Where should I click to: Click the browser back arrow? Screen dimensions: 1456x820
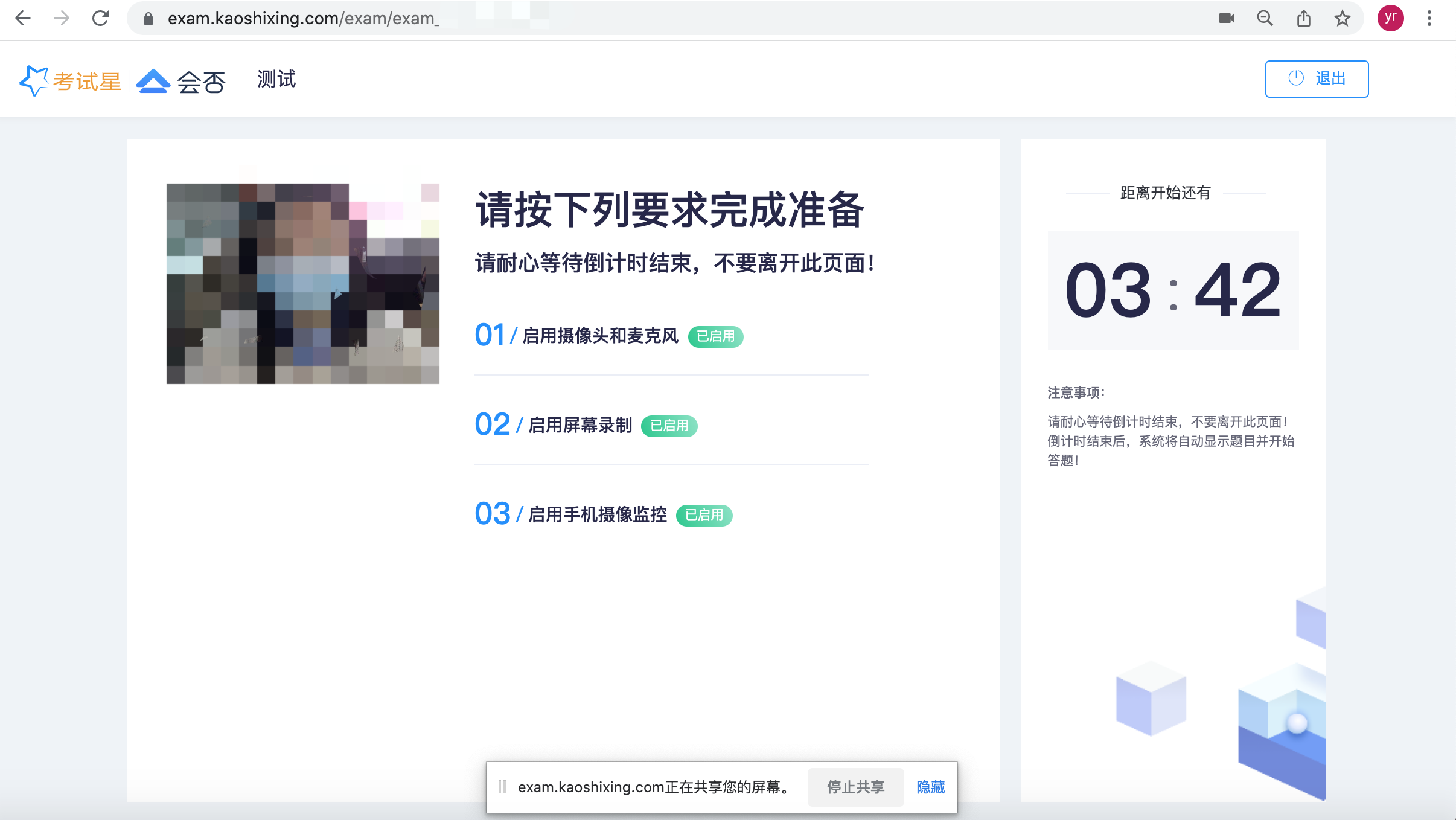pos(23,18)
